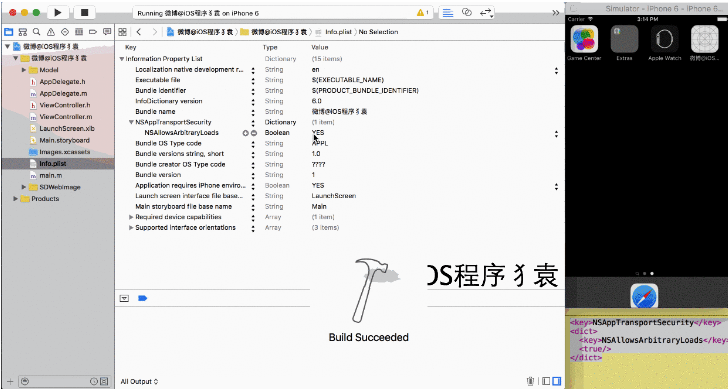Launch Safari in the Simulator dock
The width and height of the screenshot is (728, 389).
(644, 296)
